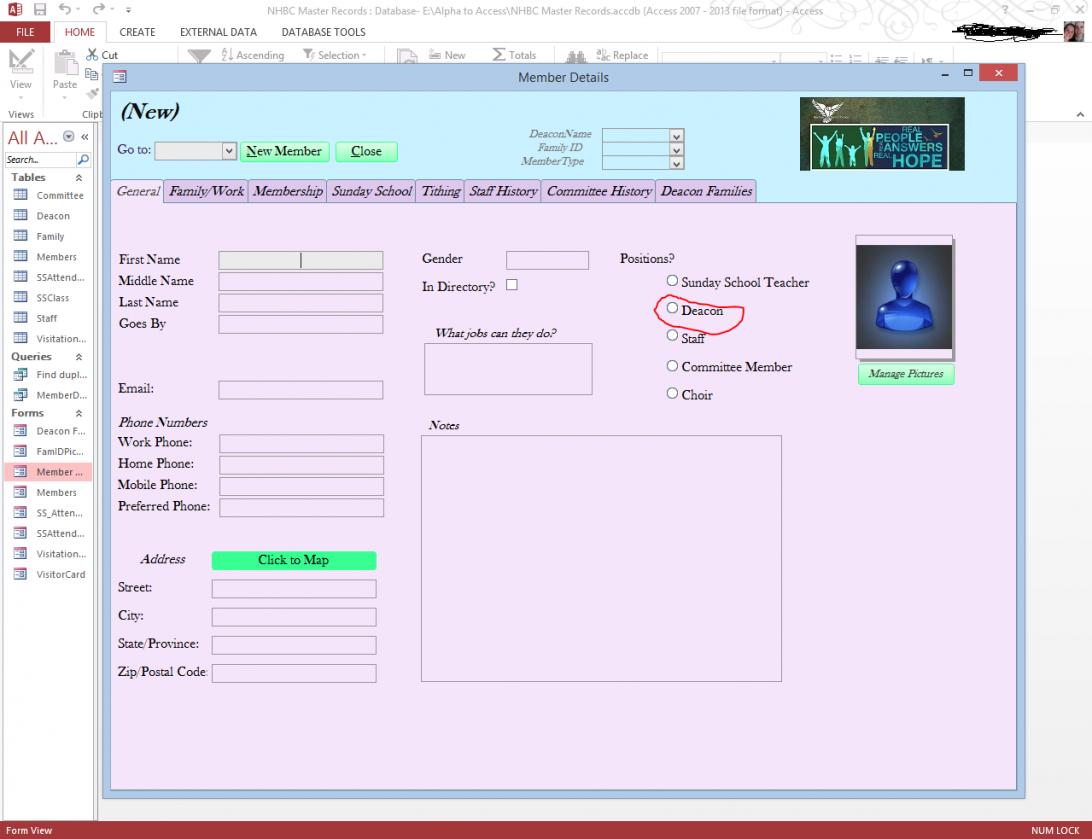Collapse the Queries group
The image size is (1092, 839).
[x=79, y=357]
